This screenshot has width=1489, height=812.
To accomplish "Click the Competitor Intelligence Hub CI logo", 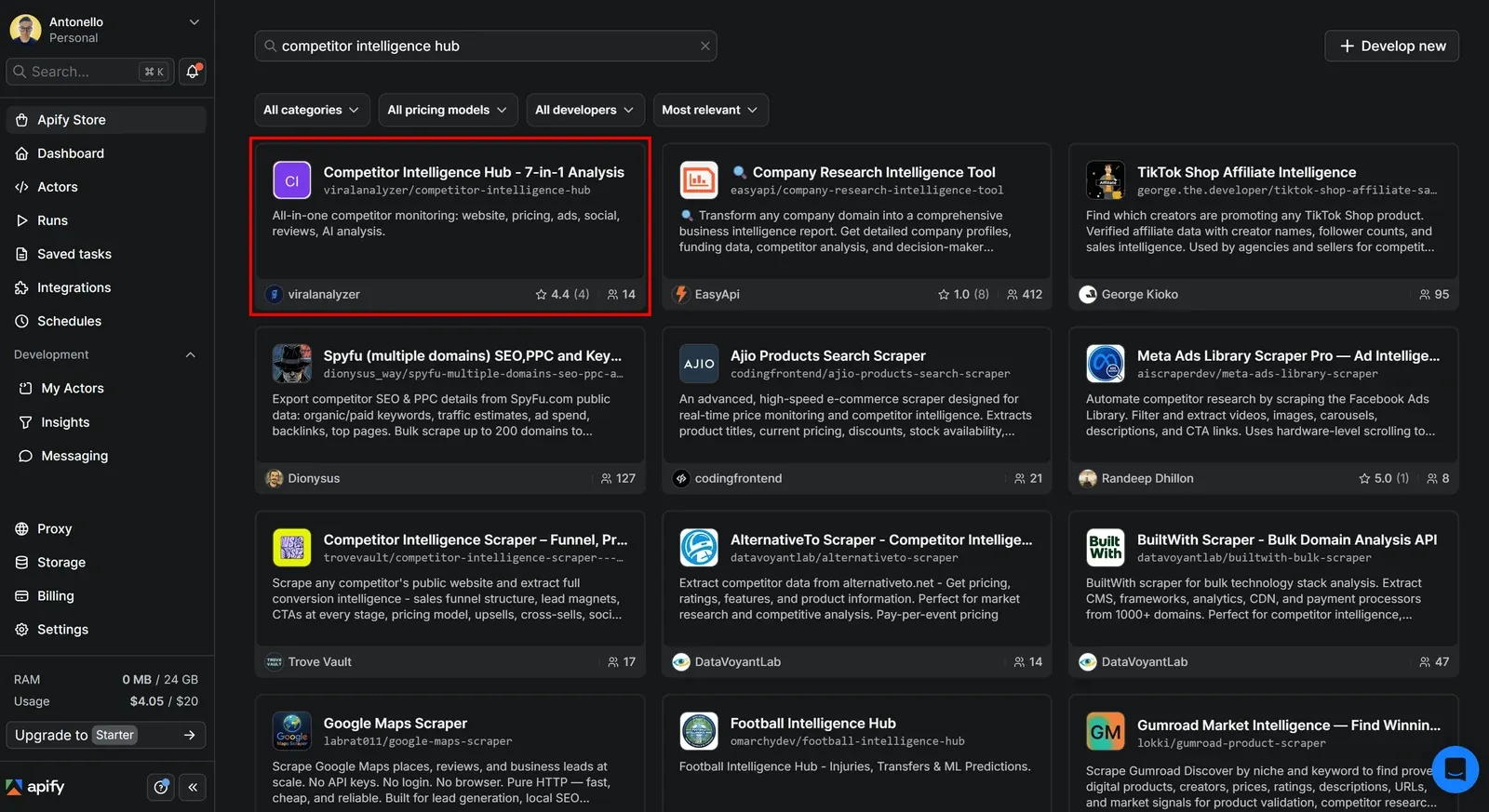I will [291, 180].
